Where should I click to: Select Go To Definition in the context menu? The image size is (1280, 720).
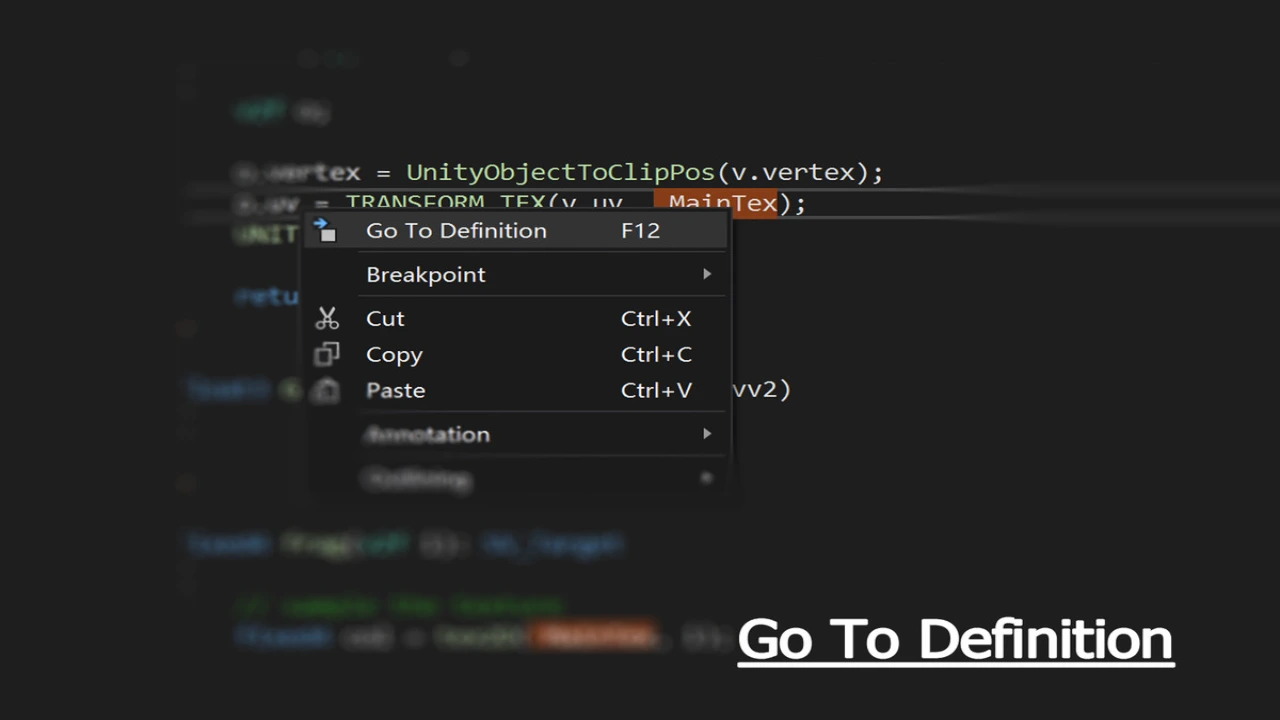tap(456, 231)
